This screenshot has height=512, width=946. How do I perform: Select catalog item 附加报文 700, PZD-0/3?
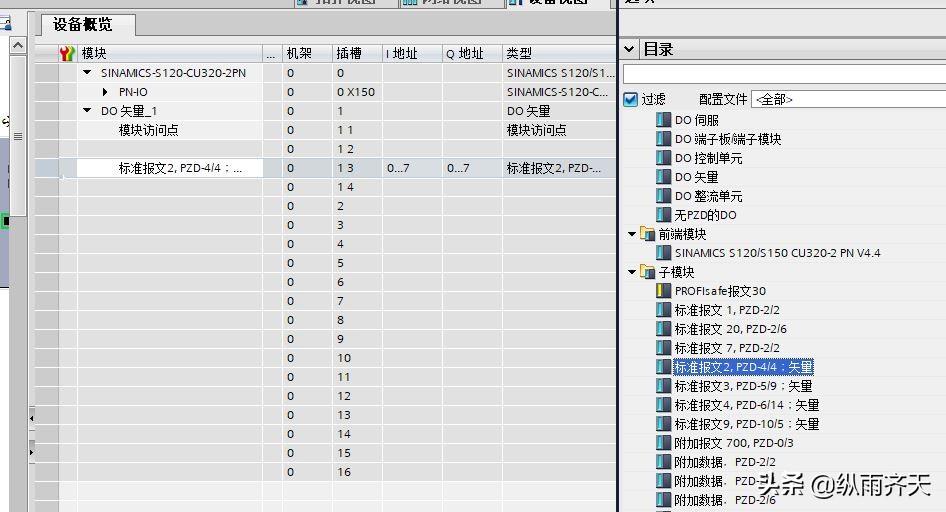point(734,443)
